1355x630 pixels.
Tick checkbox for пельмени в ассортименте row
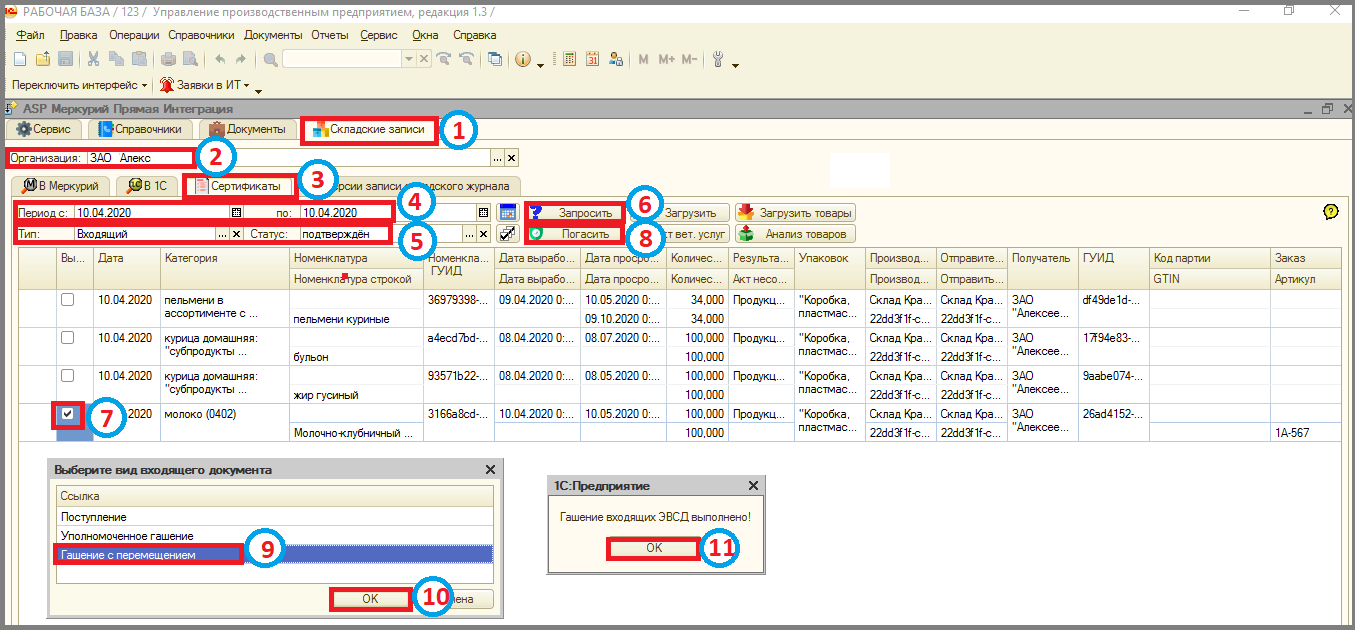67,299
